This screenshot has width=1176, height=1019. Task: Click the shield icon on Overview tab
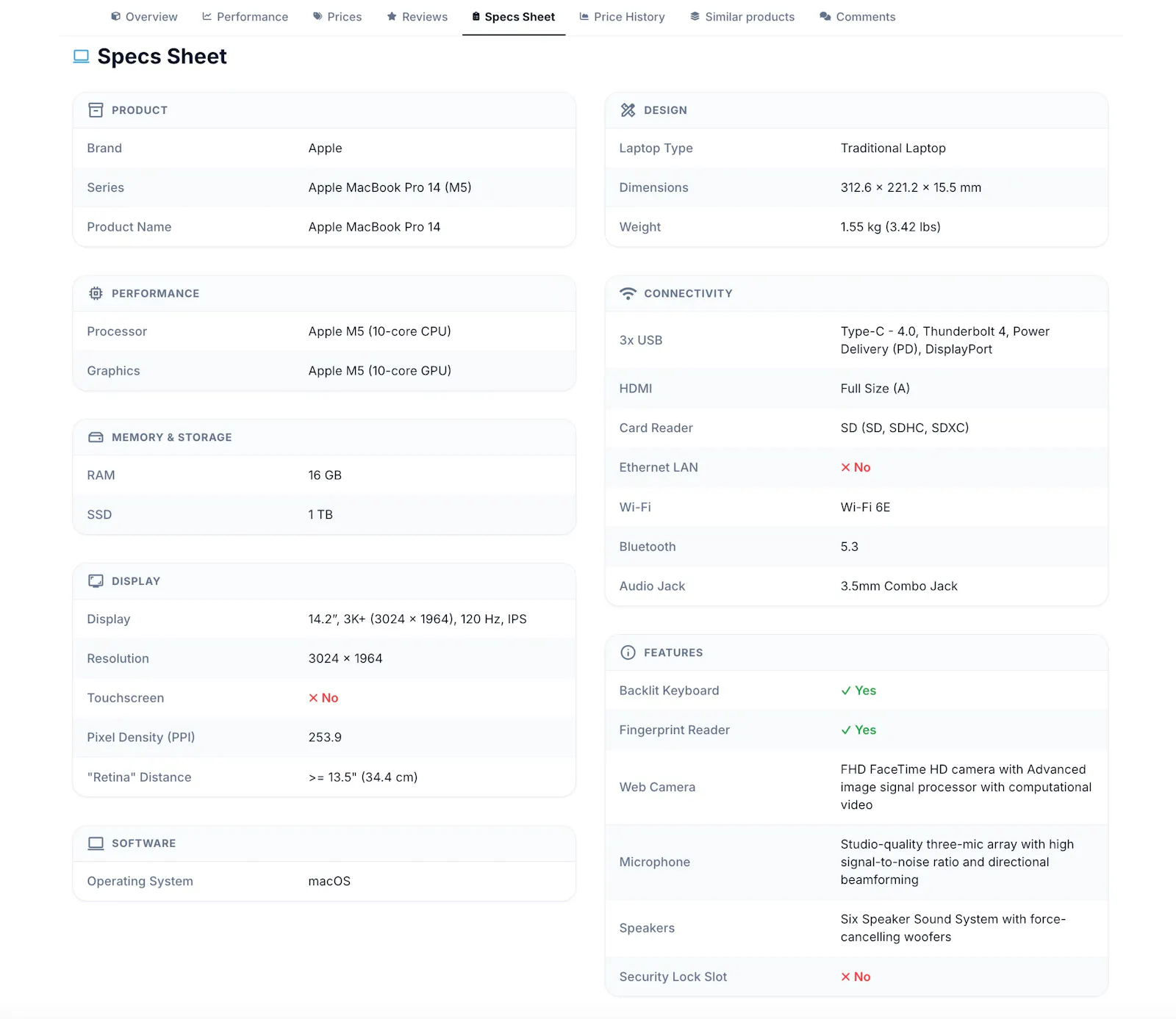coord(115,16)
